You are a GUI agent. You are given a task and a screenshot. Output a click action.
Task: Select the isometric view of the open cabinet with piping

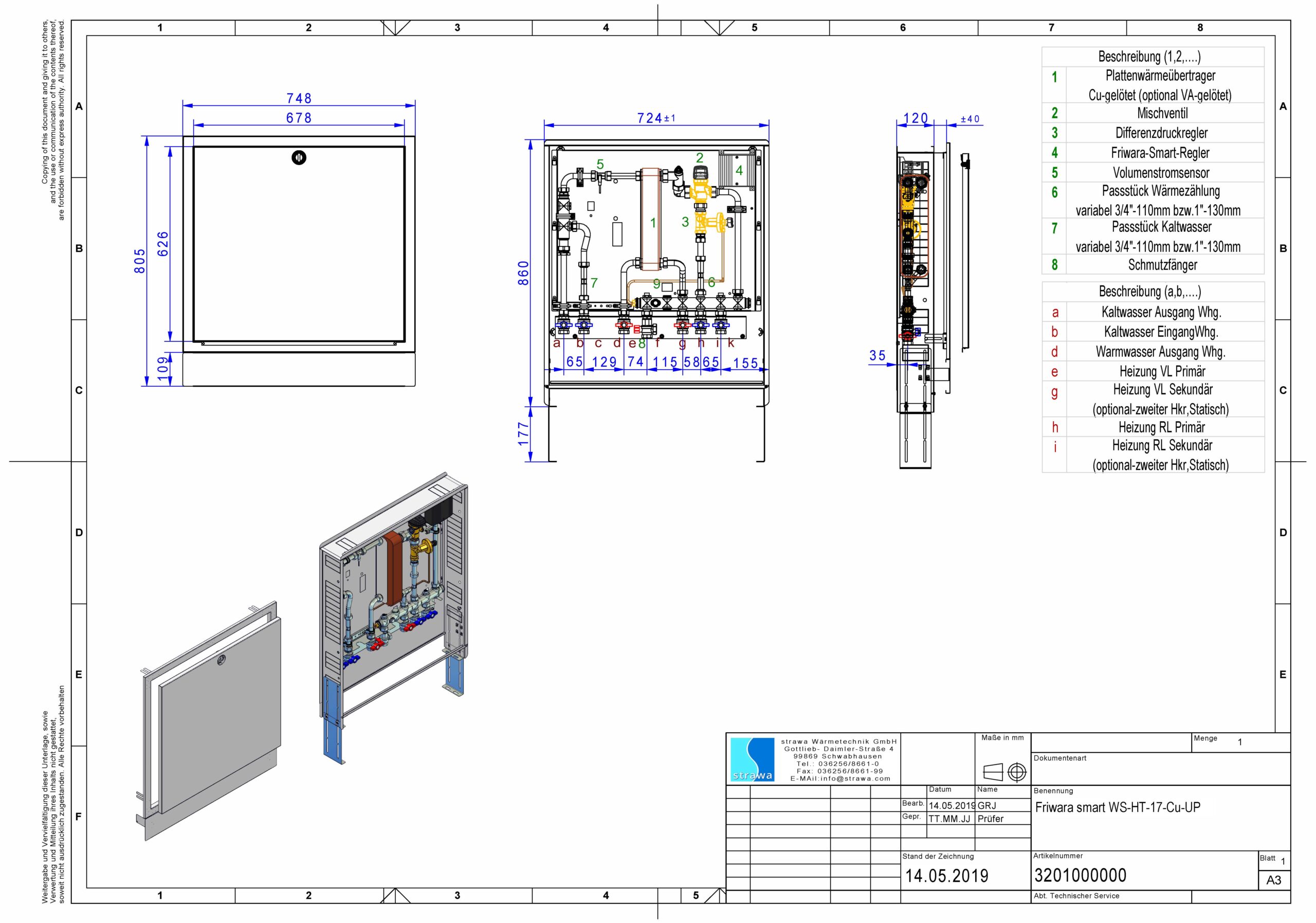click(394, 617)
